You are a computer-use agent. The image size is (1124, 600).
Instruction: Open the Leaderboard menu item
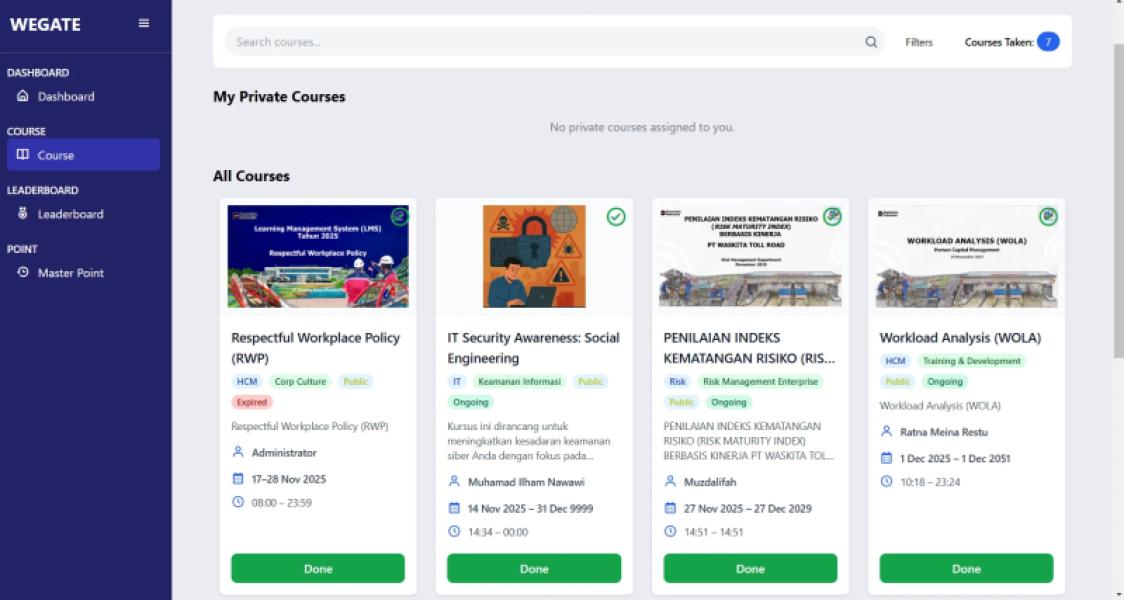coord(70,214)
